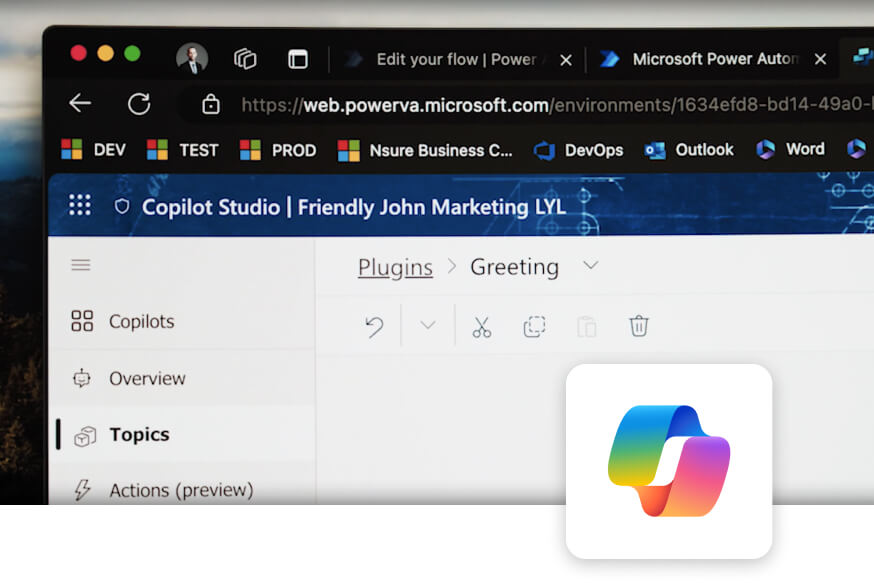Click the green macOS fullscreen window button
Viewport: 874px width, 583px height.
coord(132,54)
